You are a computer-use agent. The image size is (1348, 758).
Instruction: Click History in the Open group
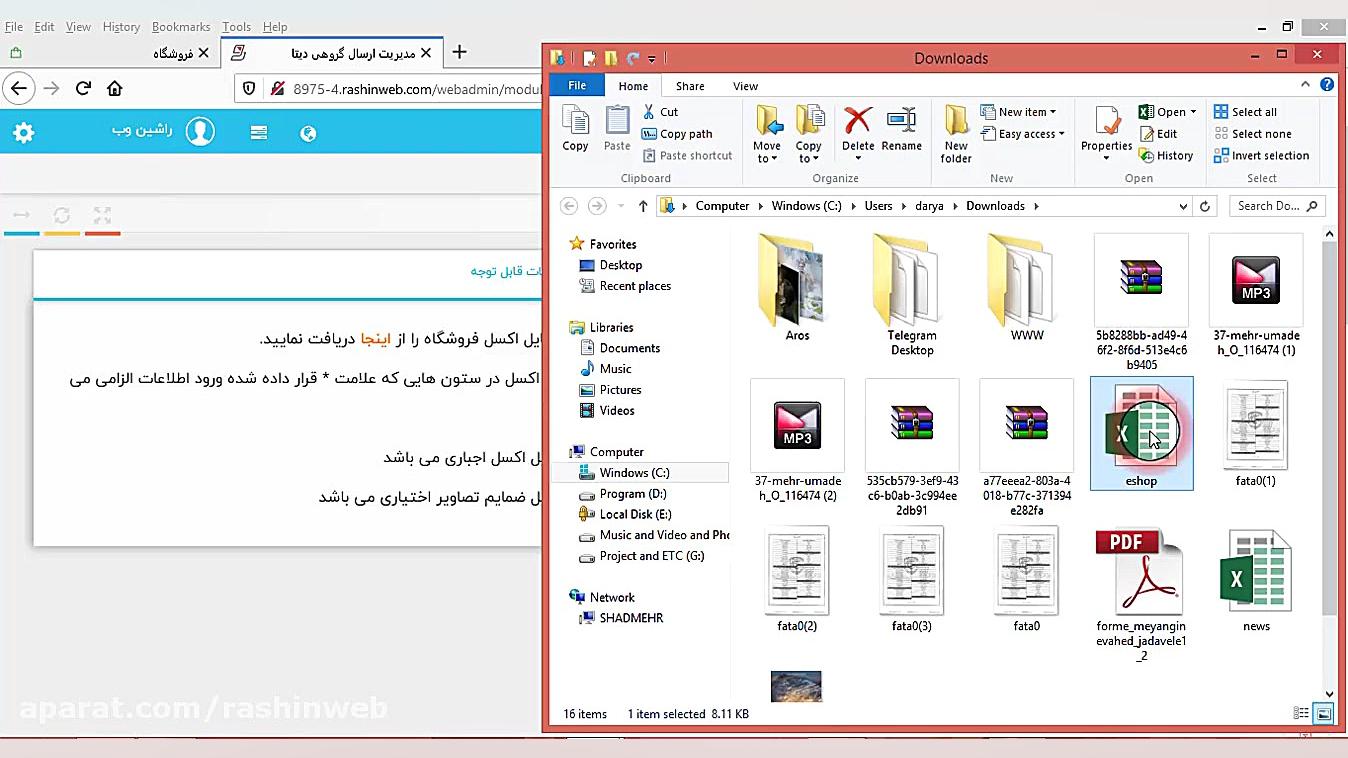coord(1166,156)
